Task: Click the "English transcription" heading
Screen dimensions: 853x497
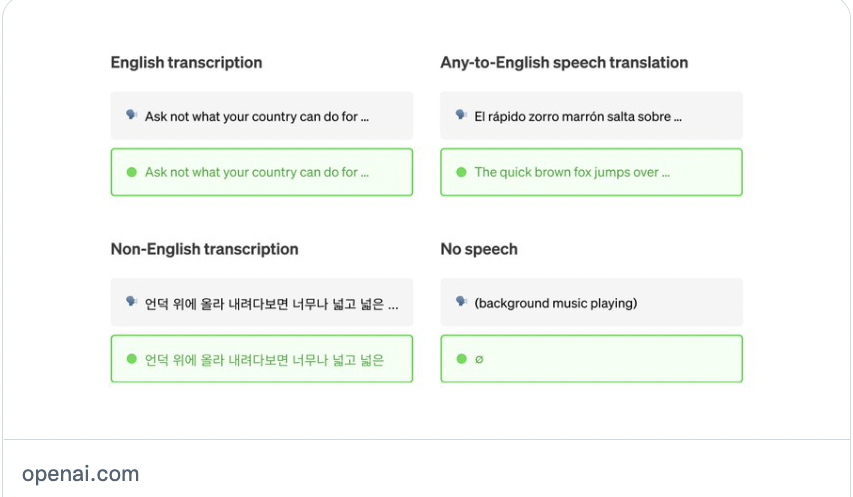Action: click(186, 62)
